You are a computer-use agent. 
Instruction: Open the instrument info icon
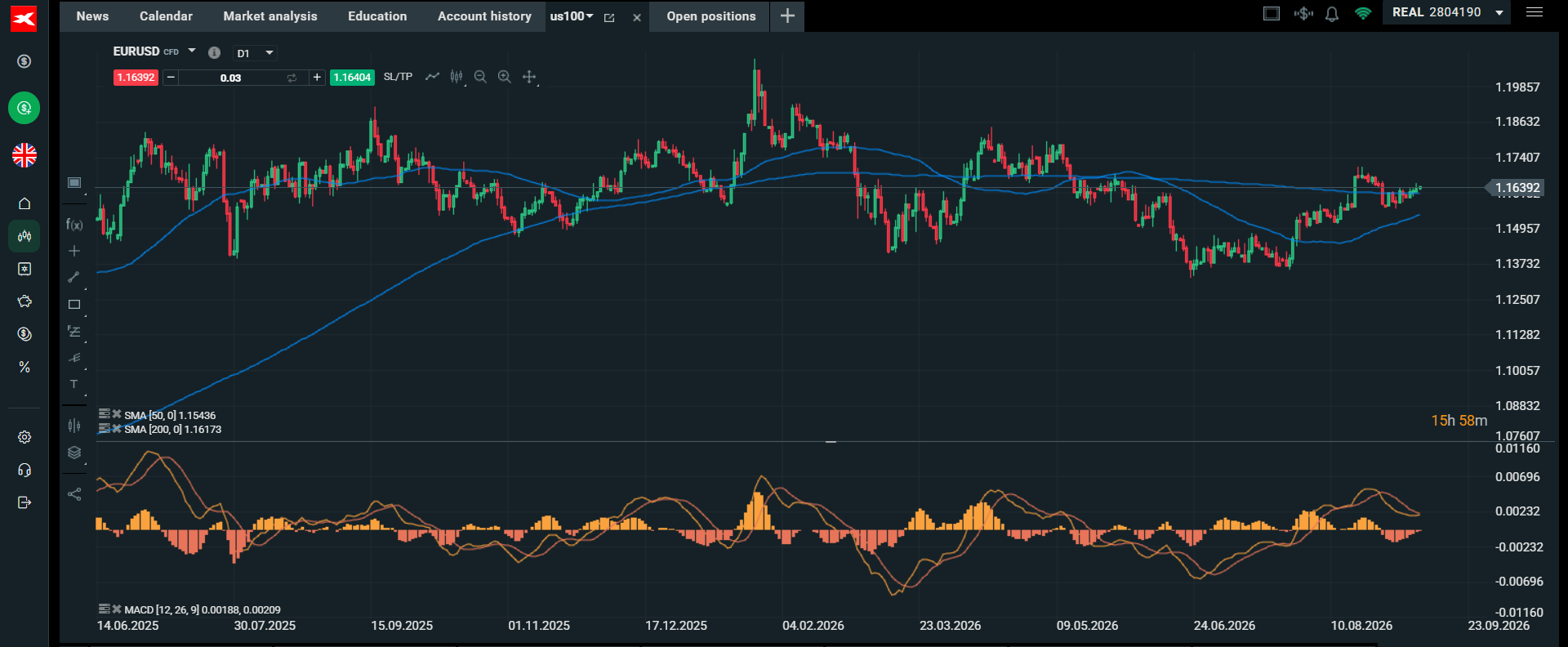point(214,52)
